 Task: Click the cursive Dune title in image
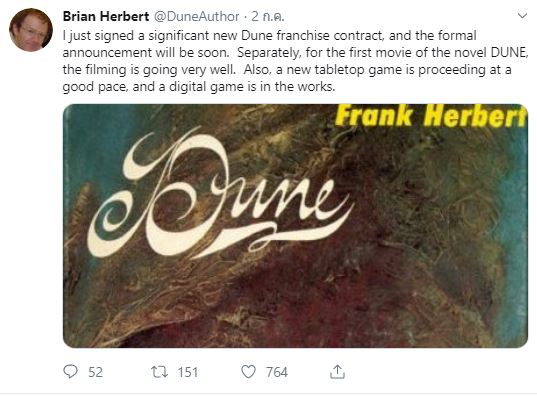(219, 195)
